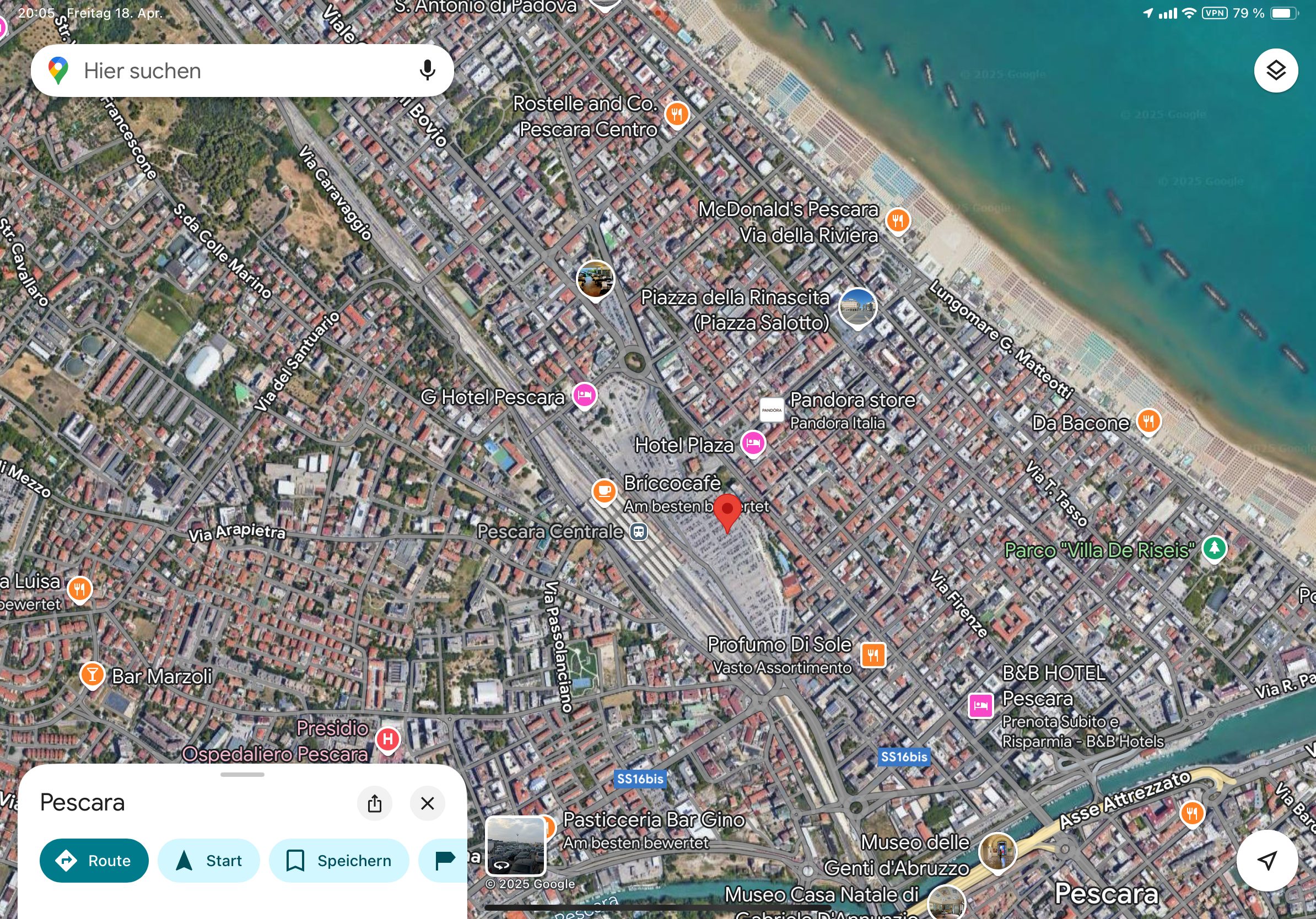Tap the microphone voice search icon
Screen dimensions: 1316x919
point(427,70)
